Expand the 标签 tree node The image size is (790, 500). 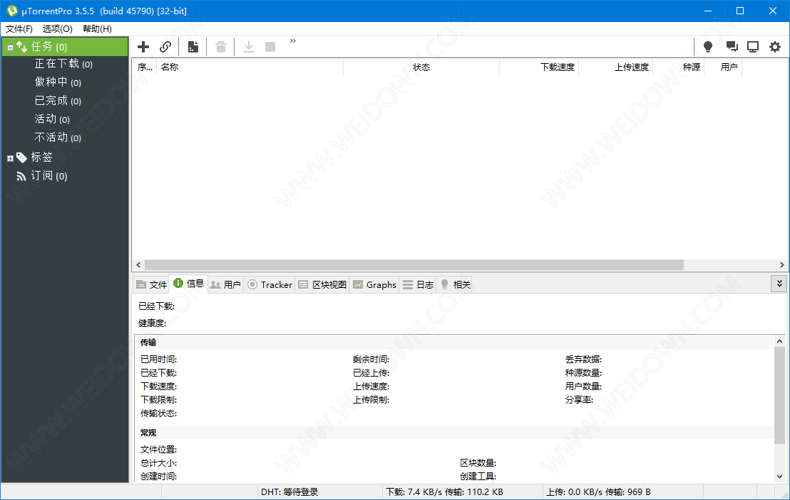coord(10,158)
